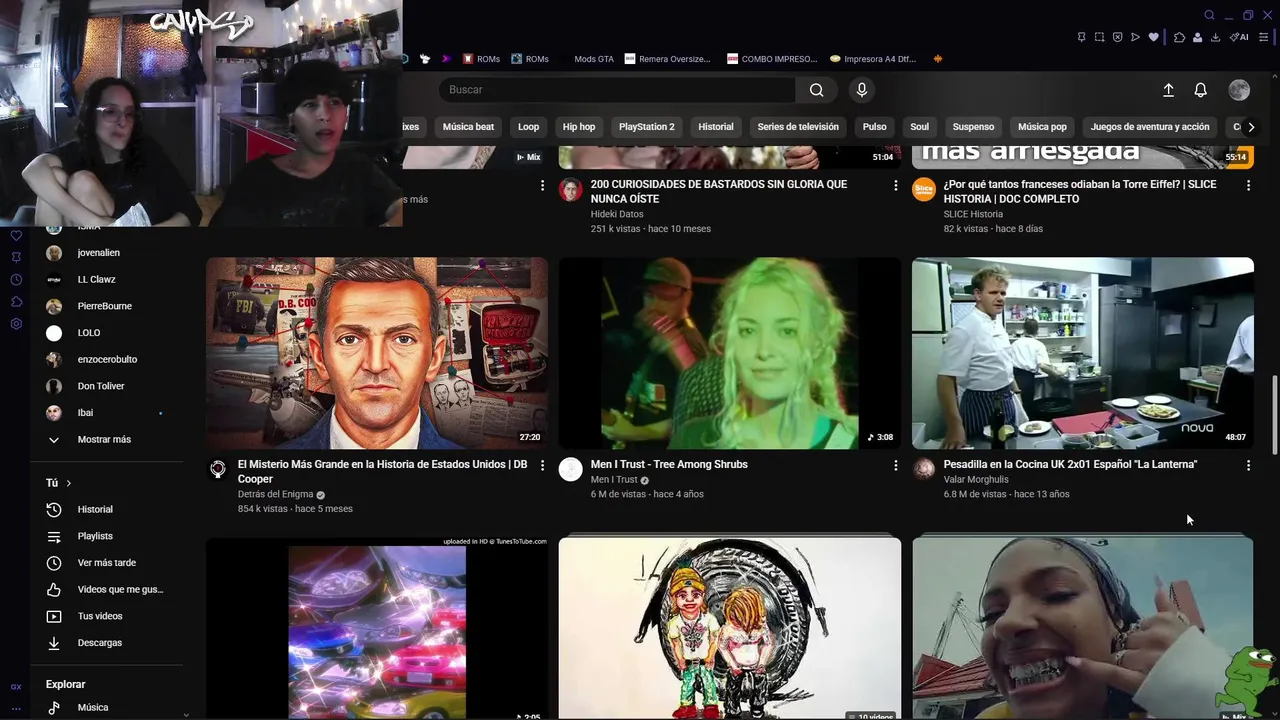Open options for DB Cooper video
The width and height of the screenshot is (1280, 720).
pyautogui.click(x=543, y=466)
